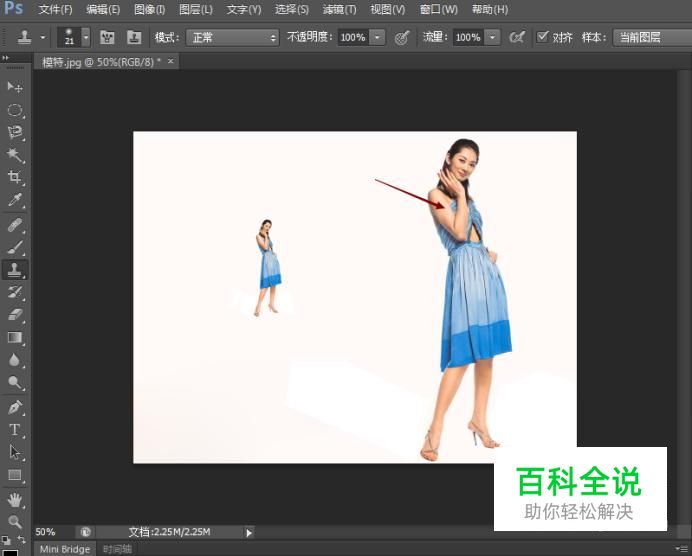
Task: Click the 50% zoom level field
Action: pyautogui.click(x=45, y=532)
